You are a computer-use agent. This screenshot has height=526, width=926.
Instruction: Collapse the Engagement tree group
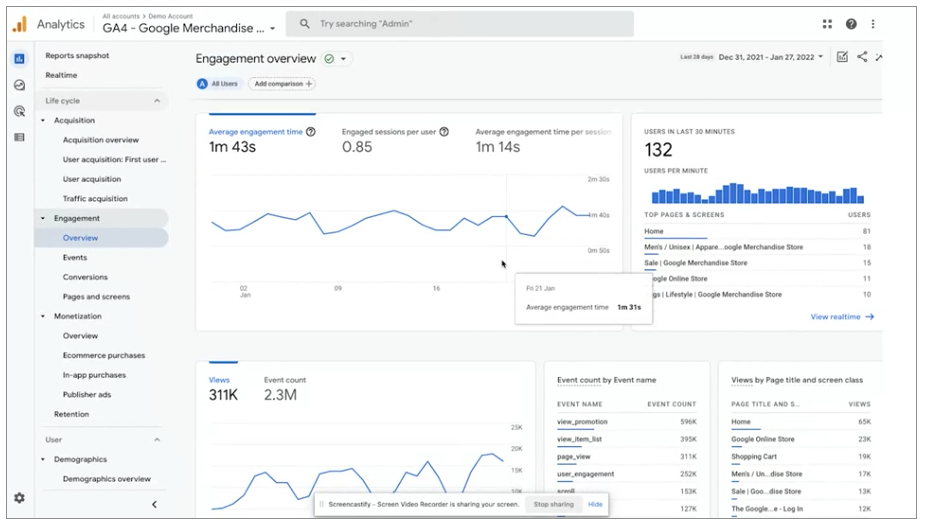pyautogui.click(x=43, y=218)
